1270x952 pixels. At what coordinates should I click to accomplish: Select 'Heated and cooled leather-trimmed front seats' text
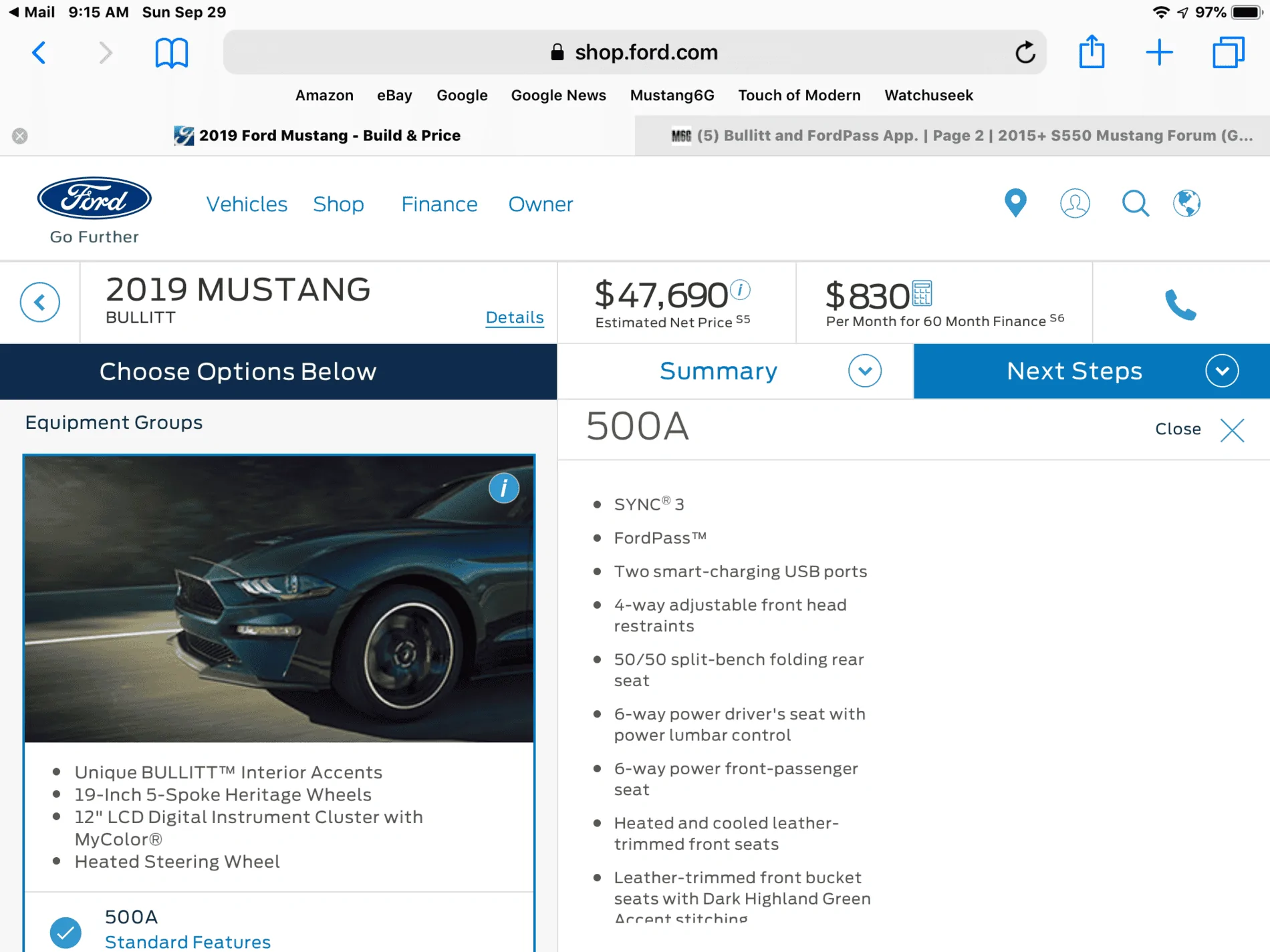click(727, 833)
